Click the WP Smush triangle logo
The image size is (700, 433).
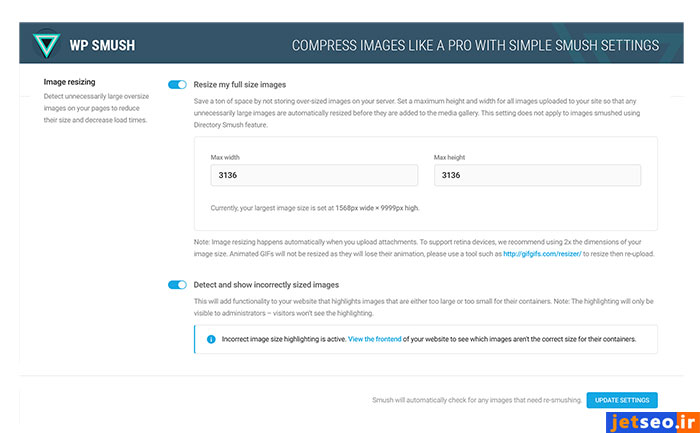[45, 45]
